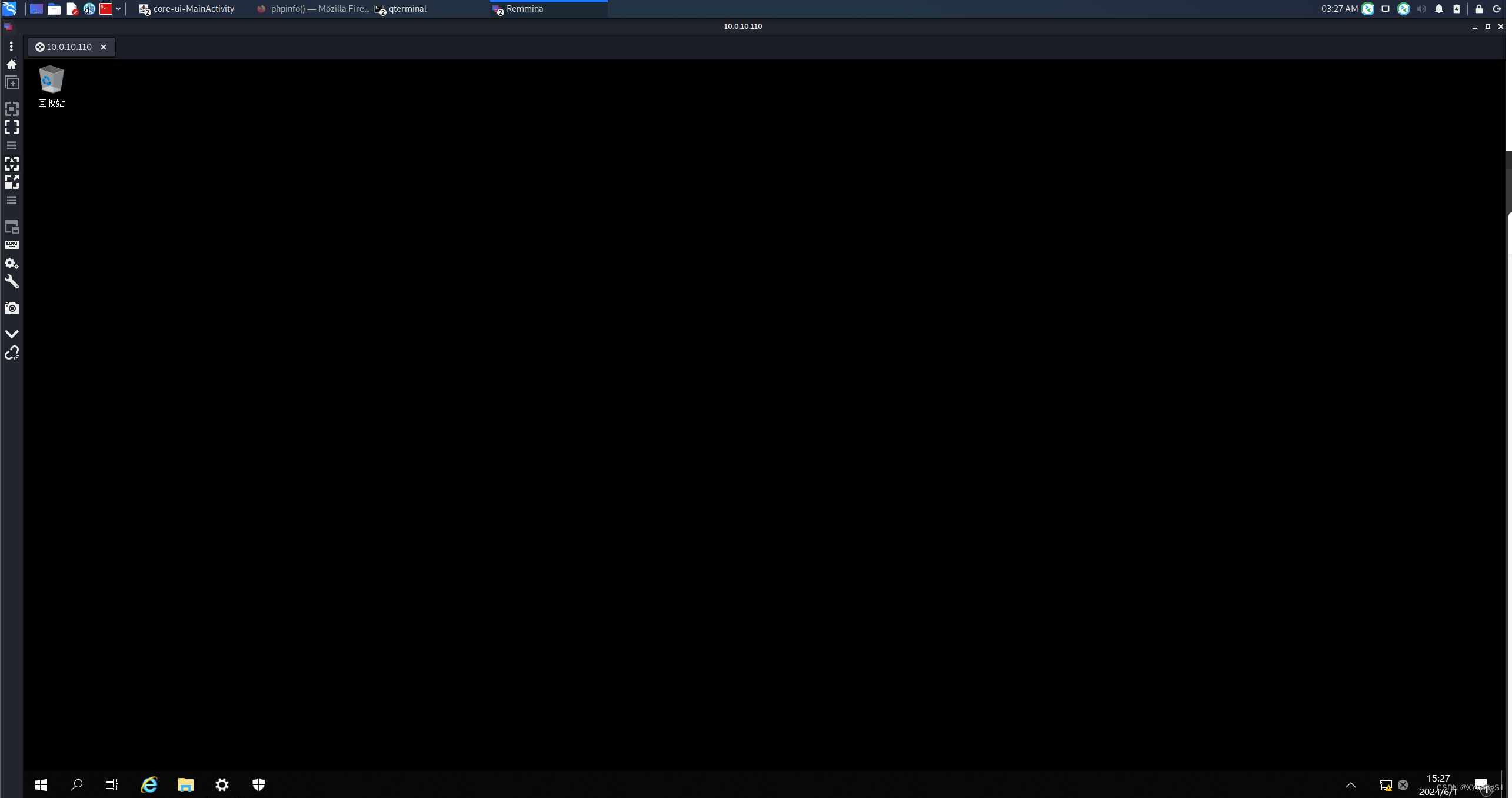Show hidden icons in remote system tray
The image size is (1512, 798).
click(x=1351, y=785)
